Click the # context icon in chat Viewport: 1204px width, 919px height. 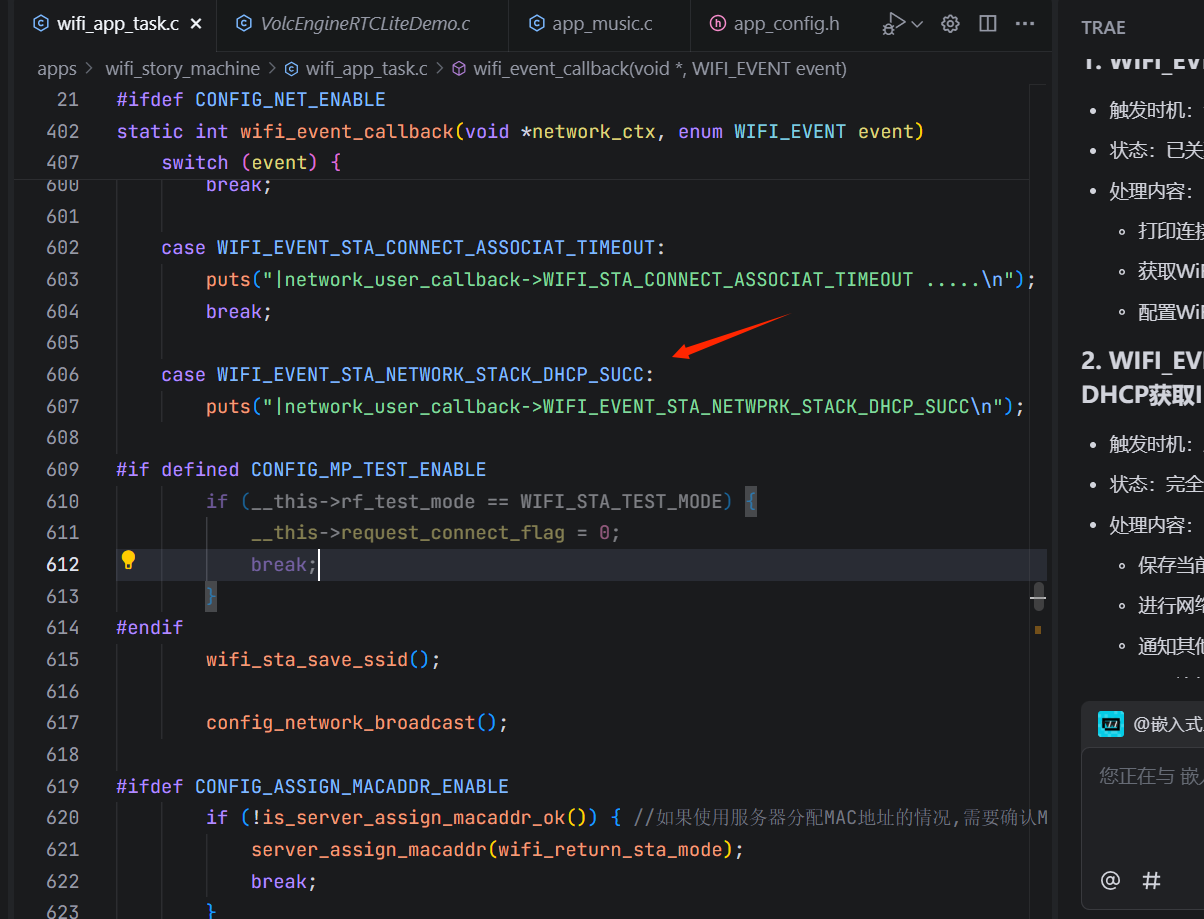pos(1152,880)
